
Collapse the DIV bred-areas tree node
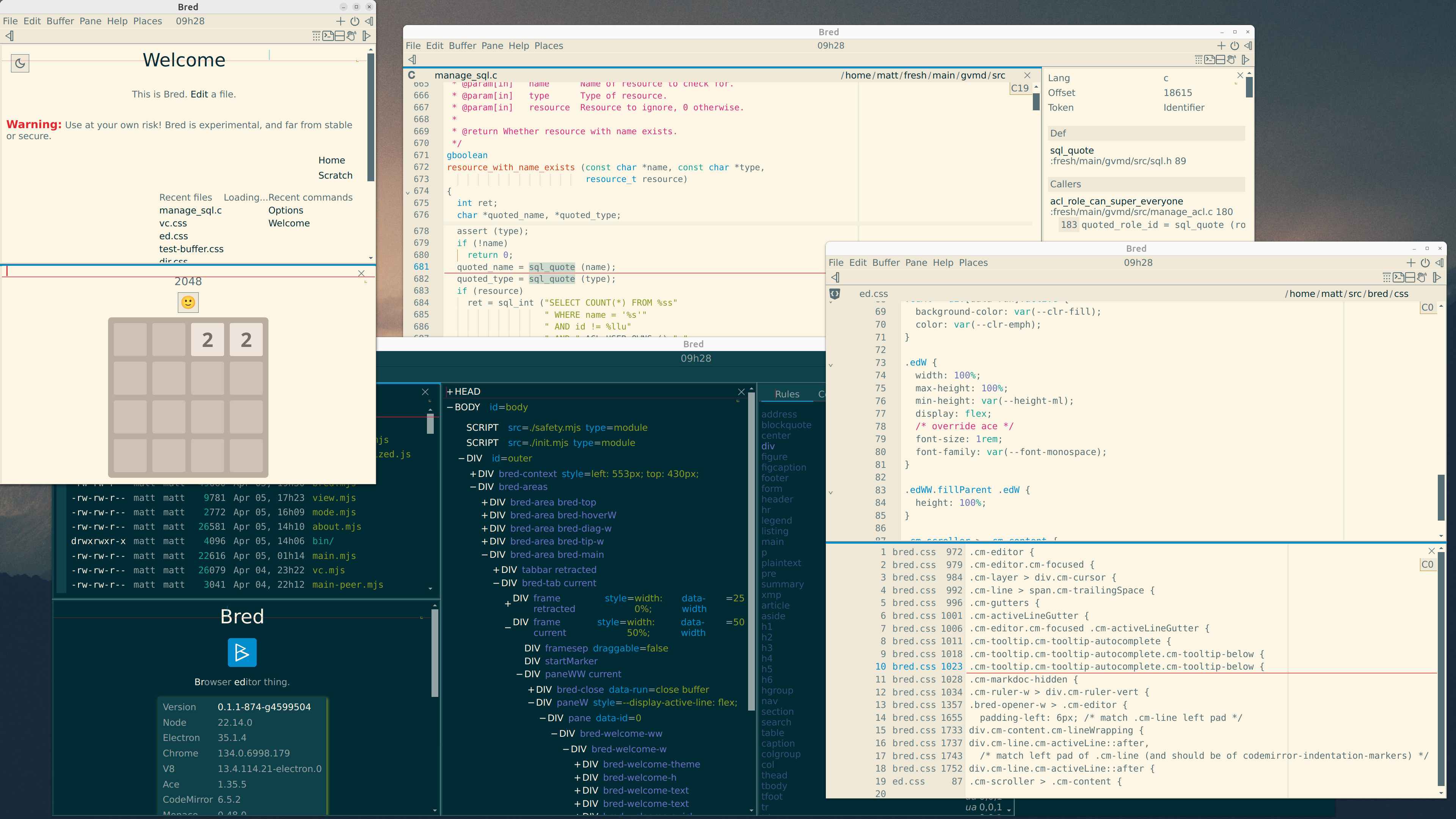pos(473,487)
